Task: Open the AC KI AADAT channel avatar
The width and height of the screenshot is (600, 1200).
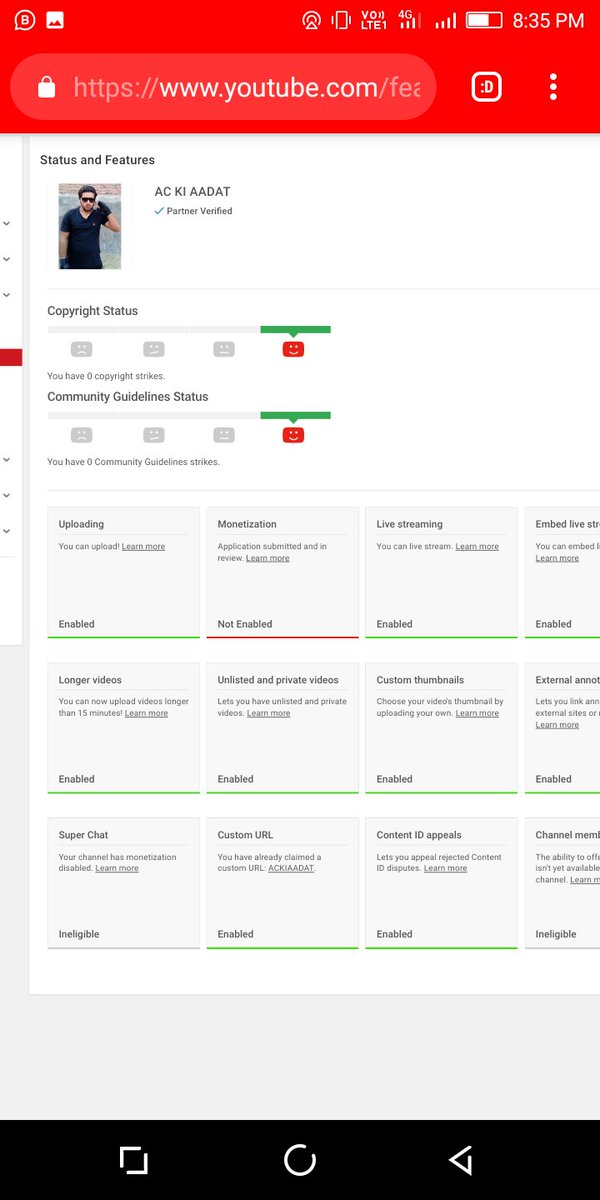Action: tap(90, 226)
